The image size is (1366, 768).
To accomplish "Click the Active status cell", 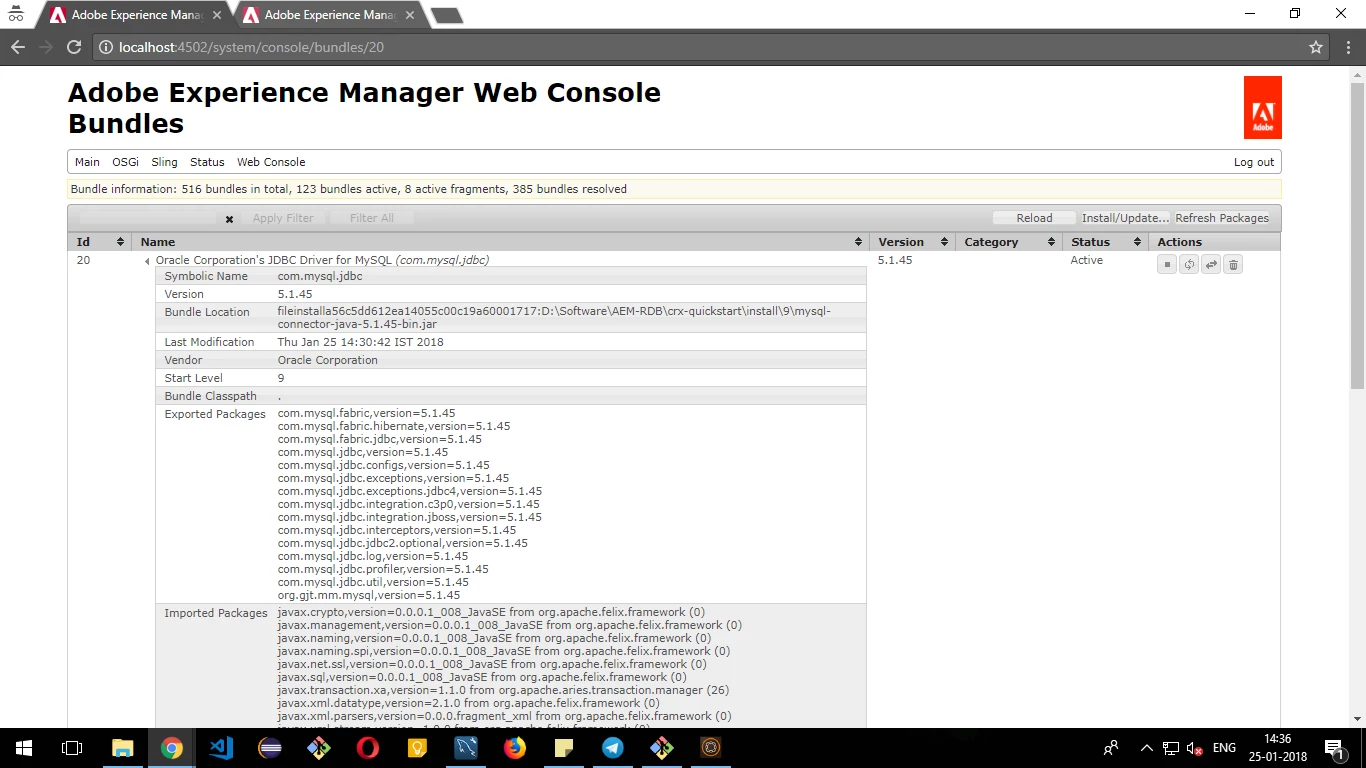I will pos(1086,260).
